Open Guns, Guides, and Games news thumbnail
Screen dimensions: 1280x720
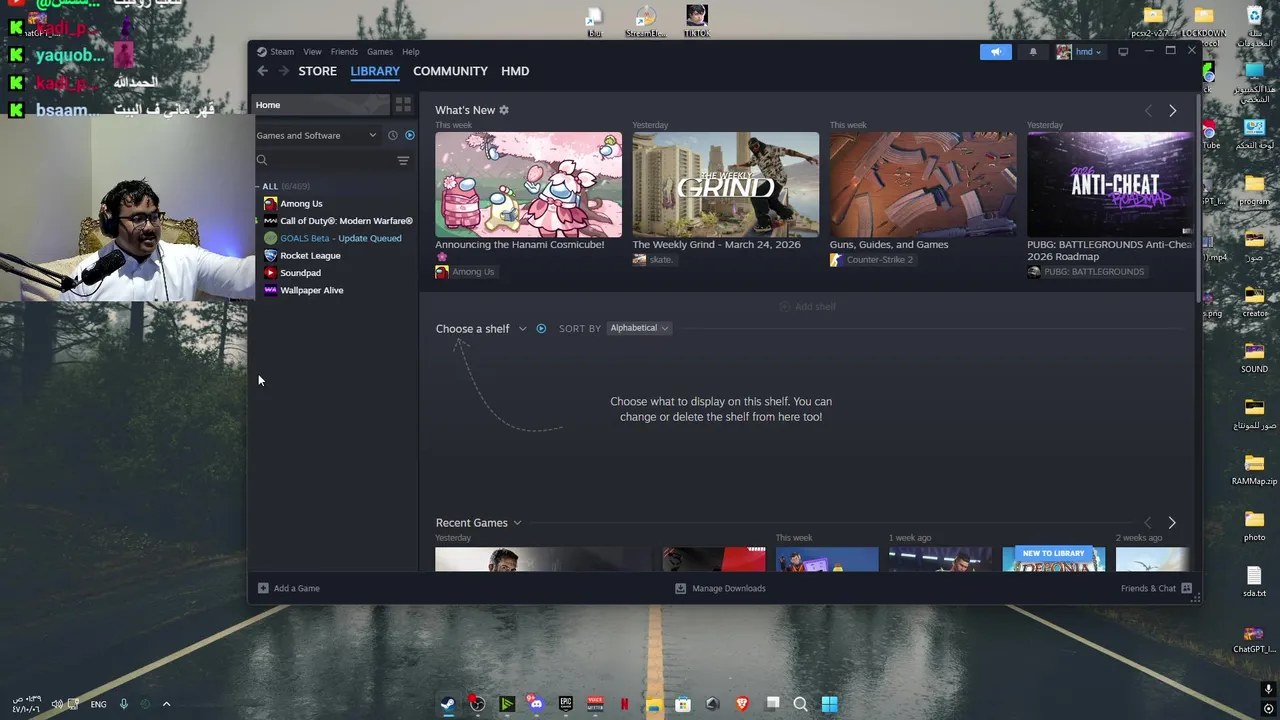tap(922, 185)
